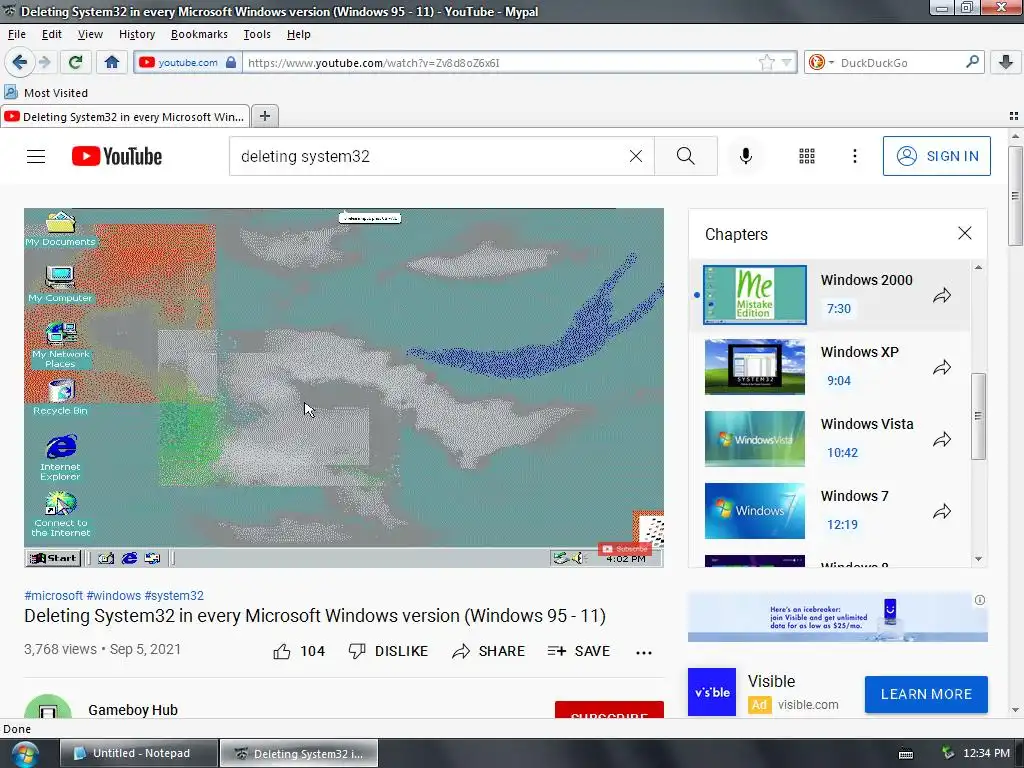
Task: Jump to the Windows XP chapter
Action: 831,366
